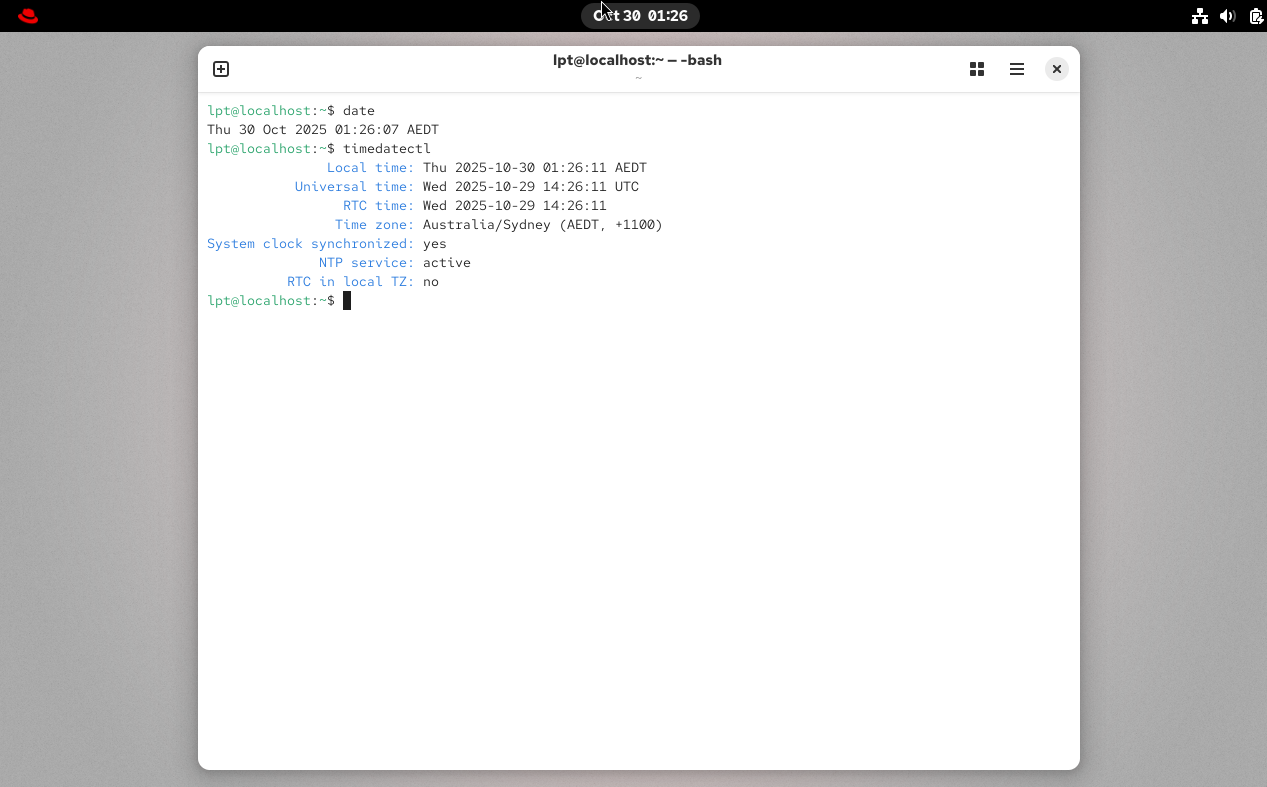Mute sound using the speaker icon
This screenshot has width=1267, height=787.
[x=1227, y=16]
